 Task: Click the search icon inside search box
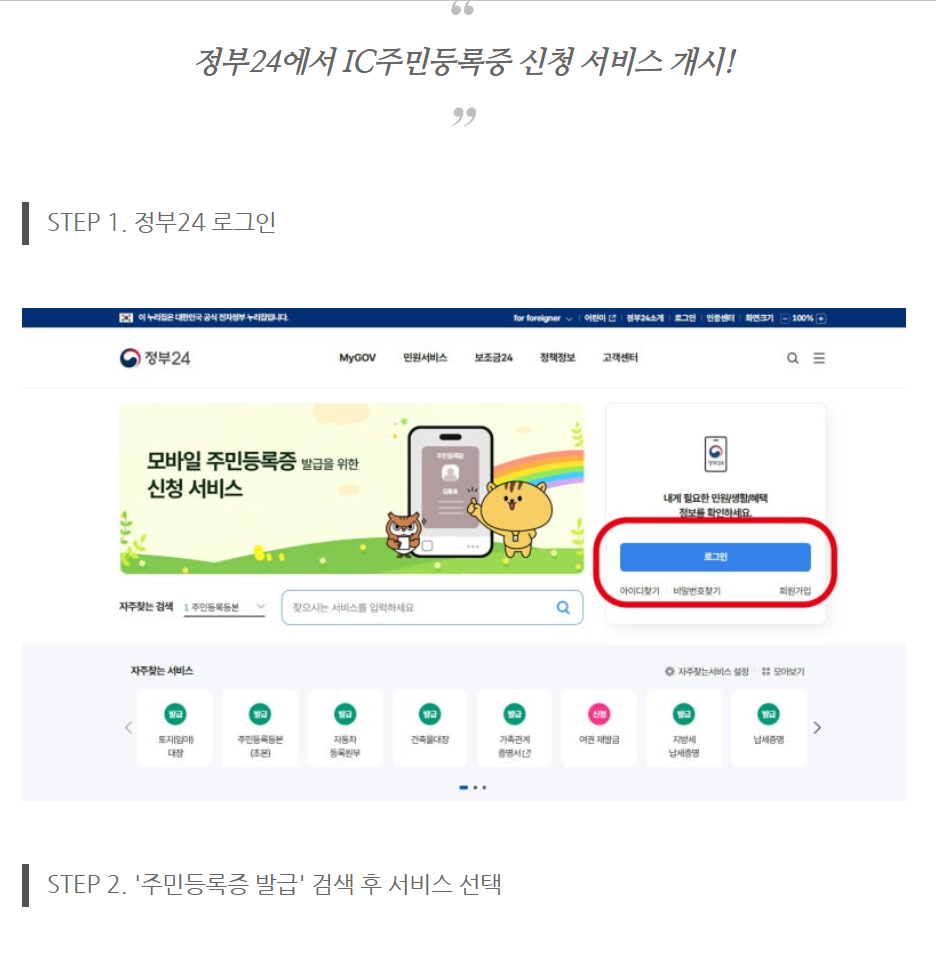pos(563,607)
